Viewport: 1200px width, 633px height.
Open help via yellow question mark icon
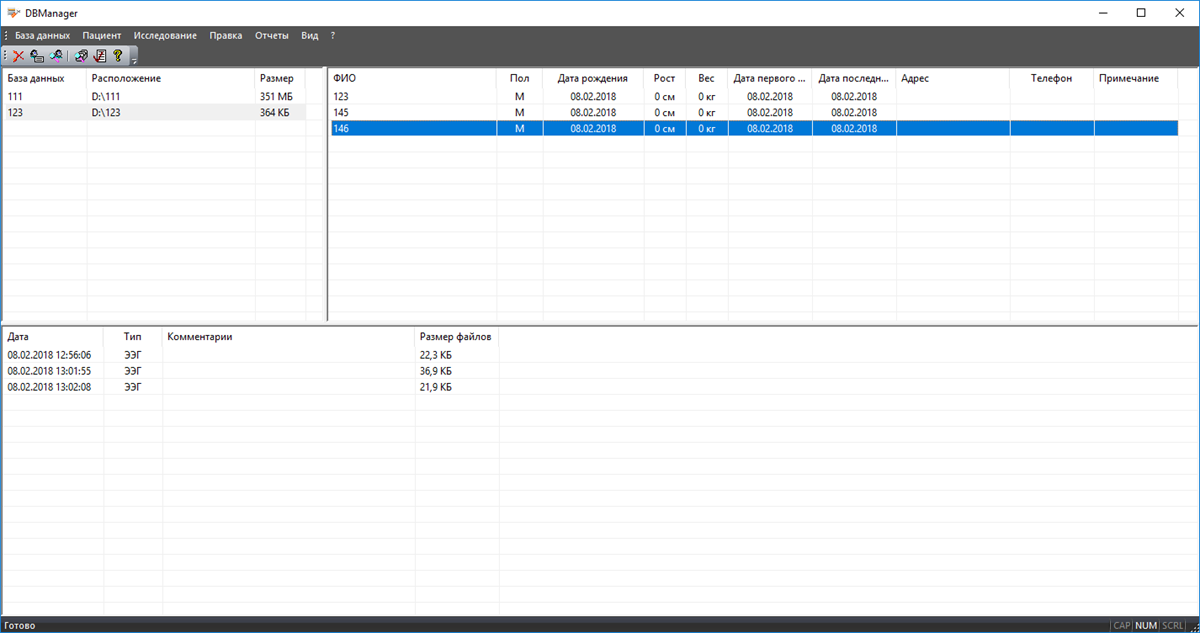[x=117, y=56]
